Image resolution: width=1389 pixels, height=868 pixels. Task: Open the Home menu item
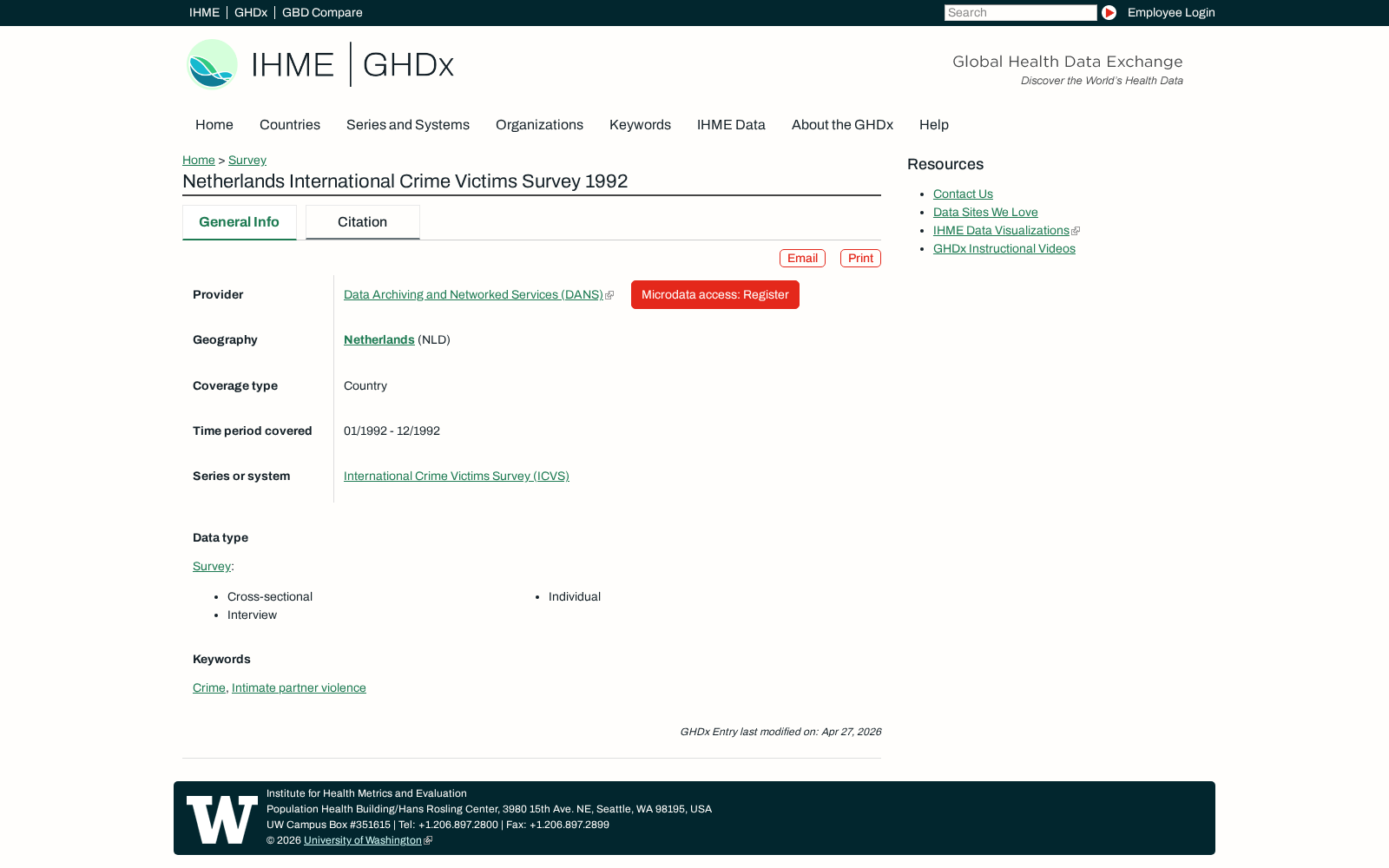point(214,125)
